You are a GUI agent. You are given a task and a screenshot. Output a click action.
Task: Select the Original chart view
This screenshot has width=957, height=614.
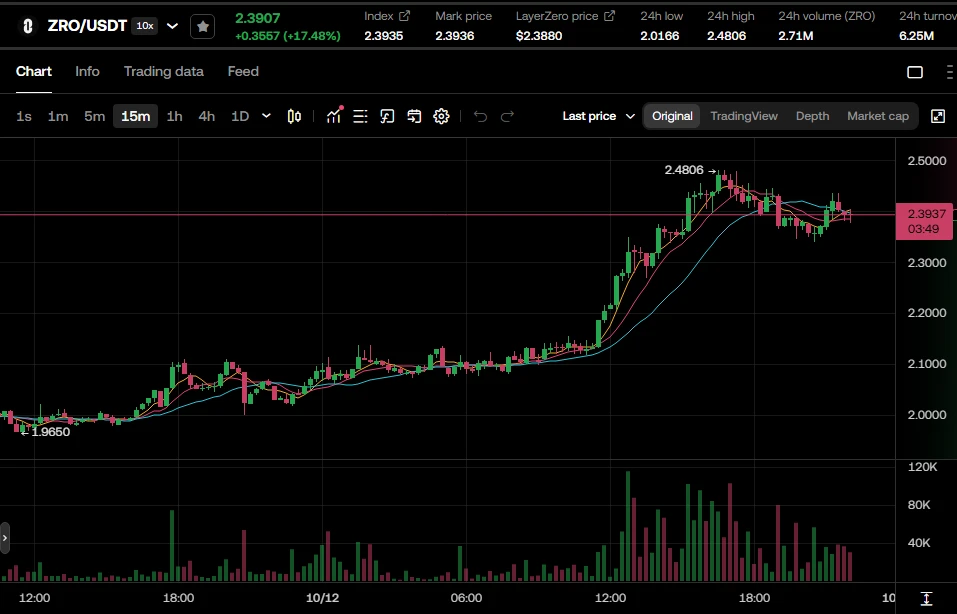(672, 116)
